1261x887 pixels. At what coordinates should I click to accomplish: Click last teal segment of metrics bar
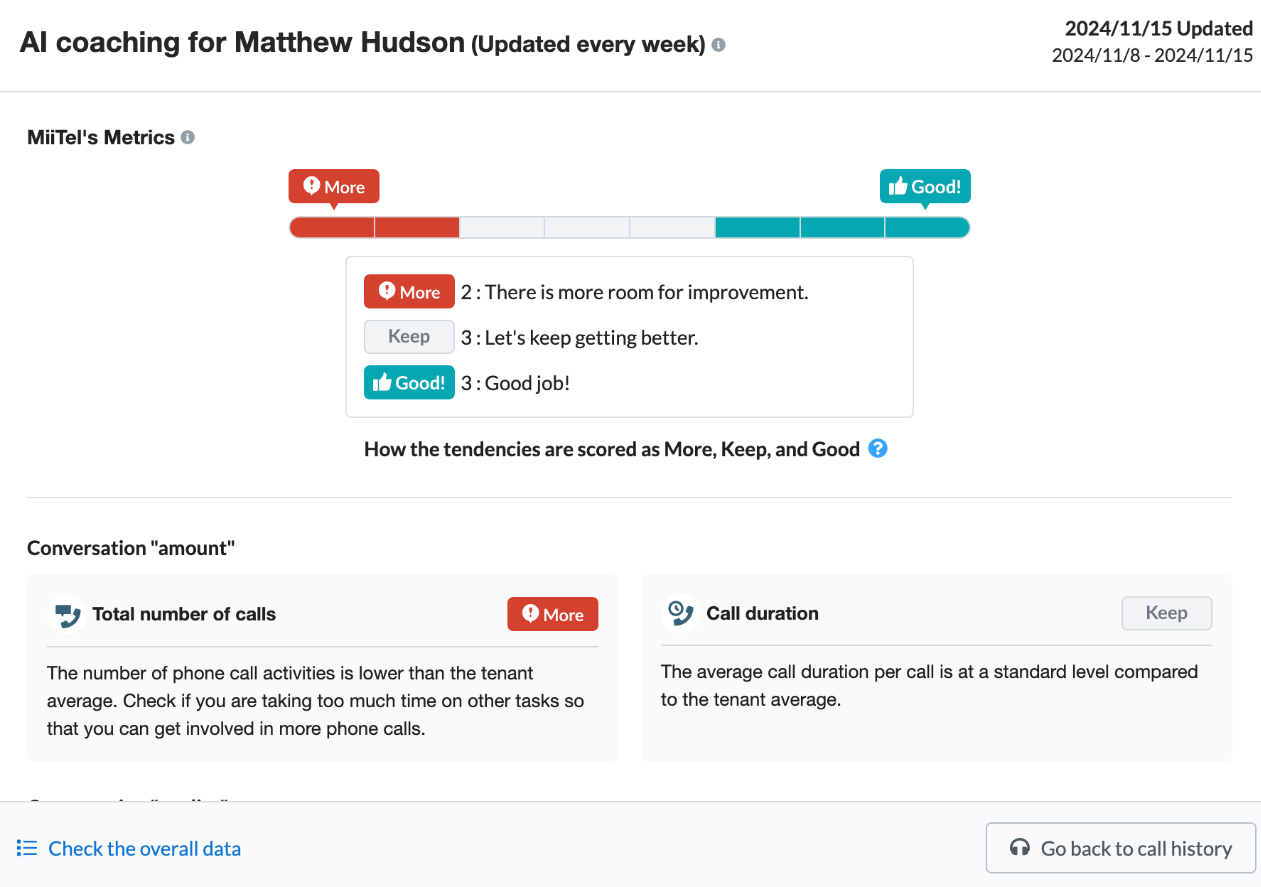coord(926,228)
